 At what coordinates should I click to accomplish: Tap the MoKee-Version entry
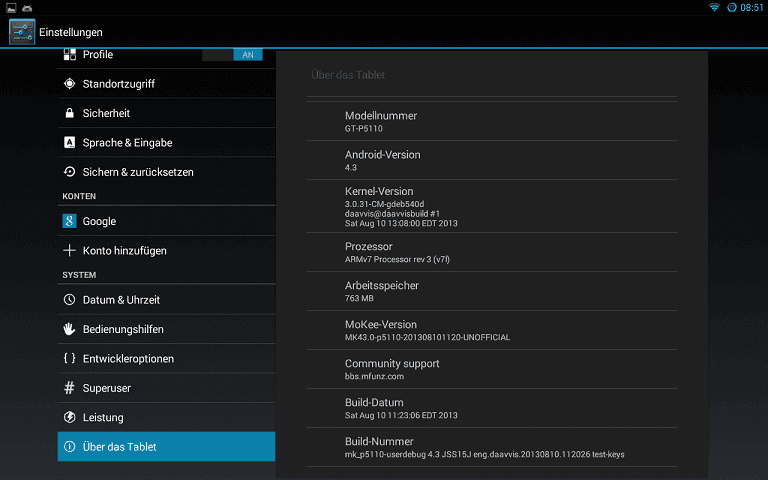pyautogui.click(x=492, y=330)
